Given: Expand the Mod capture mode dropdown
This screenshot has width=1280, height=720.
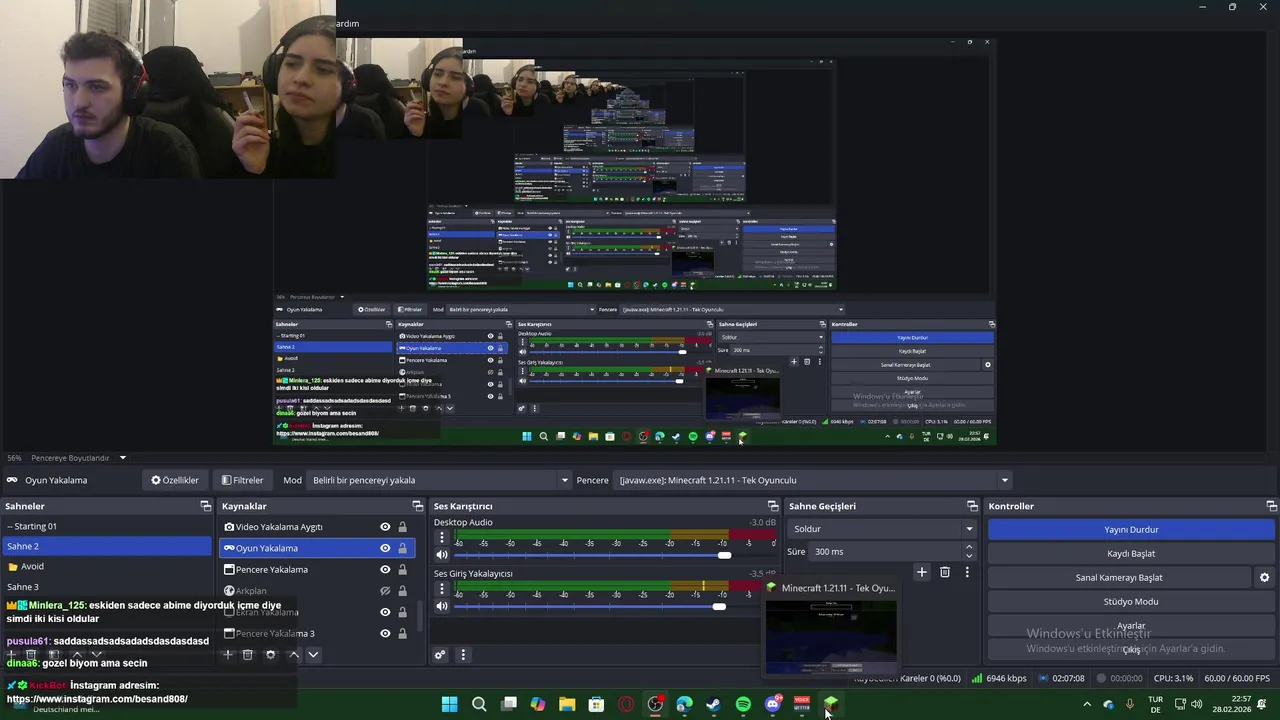Looking at the screenshot, I should pos(439,480).
